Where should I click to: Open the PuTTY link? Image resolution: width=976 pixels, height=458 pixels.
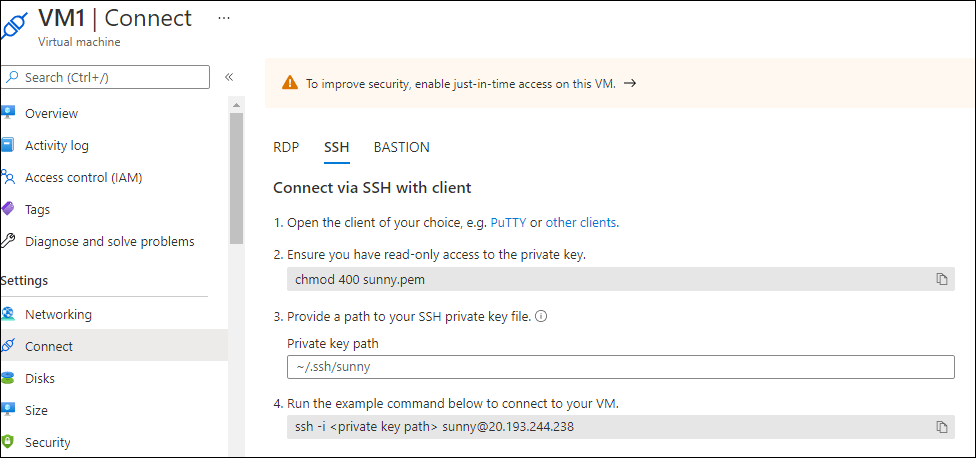(509, 222)
